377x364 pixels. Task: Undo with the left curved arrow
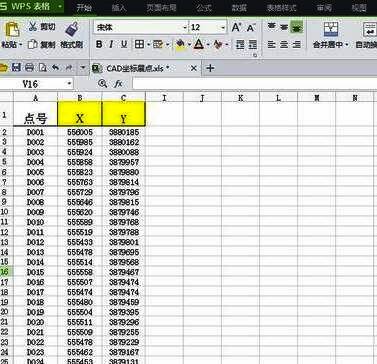click(55, 68)
